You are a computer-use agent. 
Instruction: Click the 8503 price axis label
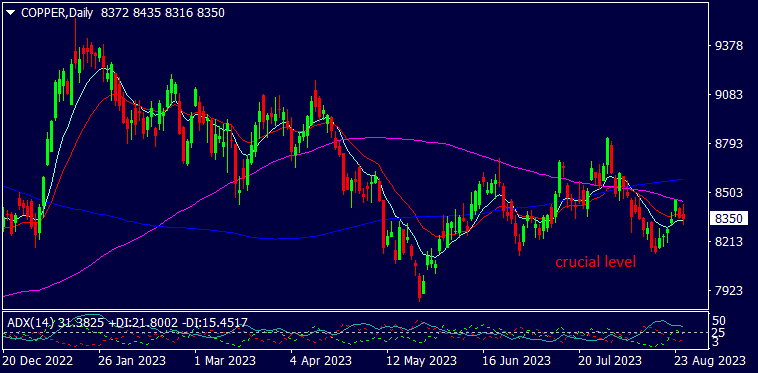click(729, 193)
